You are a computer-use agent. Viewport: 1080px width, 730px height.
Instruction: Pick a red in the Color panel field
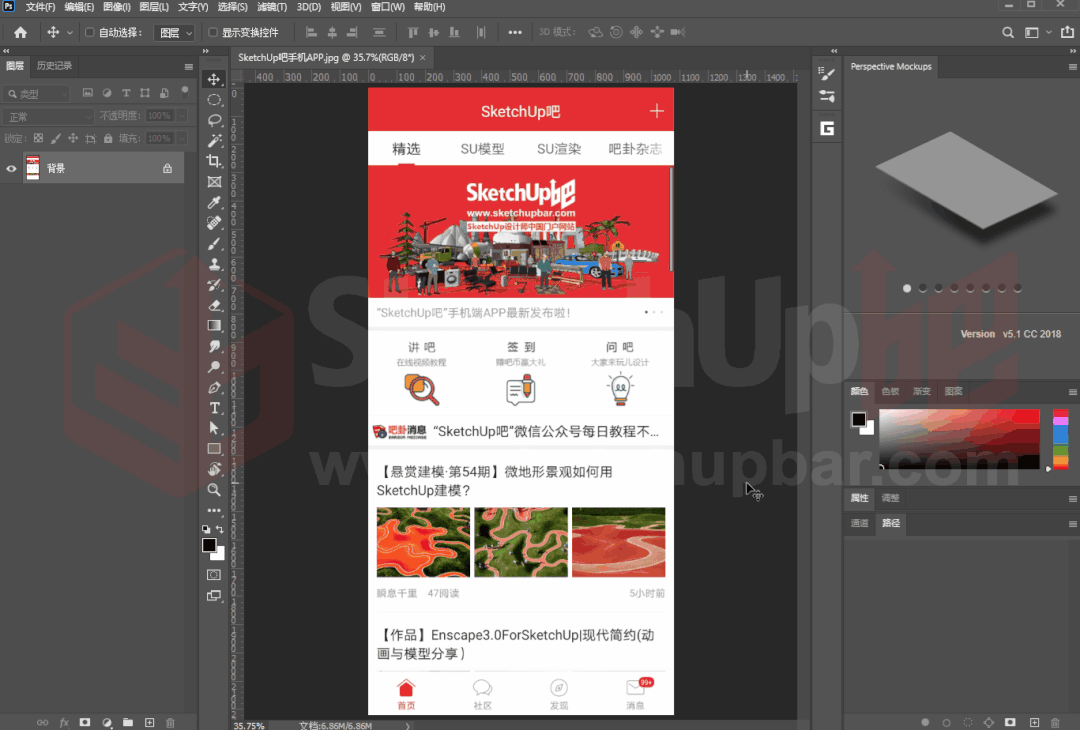[959, 439]
